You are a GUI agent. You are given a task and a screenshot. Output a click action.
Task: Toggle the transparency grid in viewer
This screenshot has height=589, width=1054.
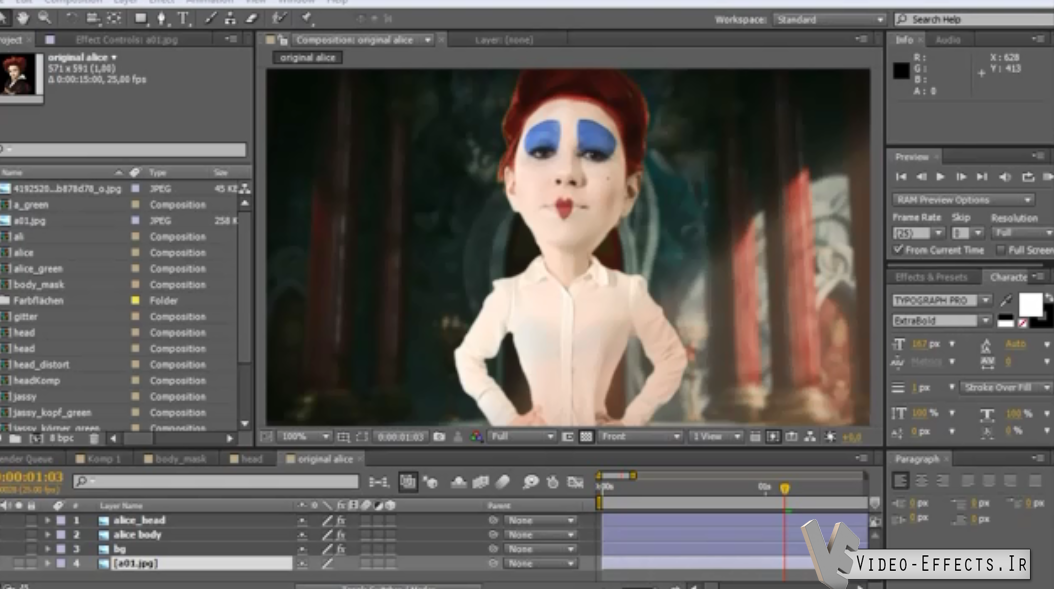tap(586, 437)
